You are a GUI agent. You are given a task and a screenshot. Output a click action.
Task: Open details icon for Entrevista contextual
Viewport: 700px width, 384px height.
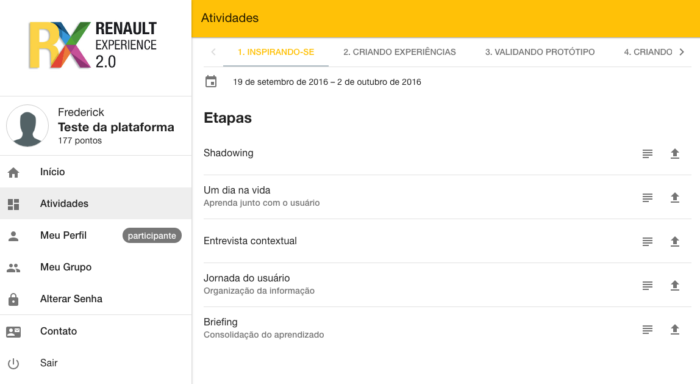[x=647, y=242]
